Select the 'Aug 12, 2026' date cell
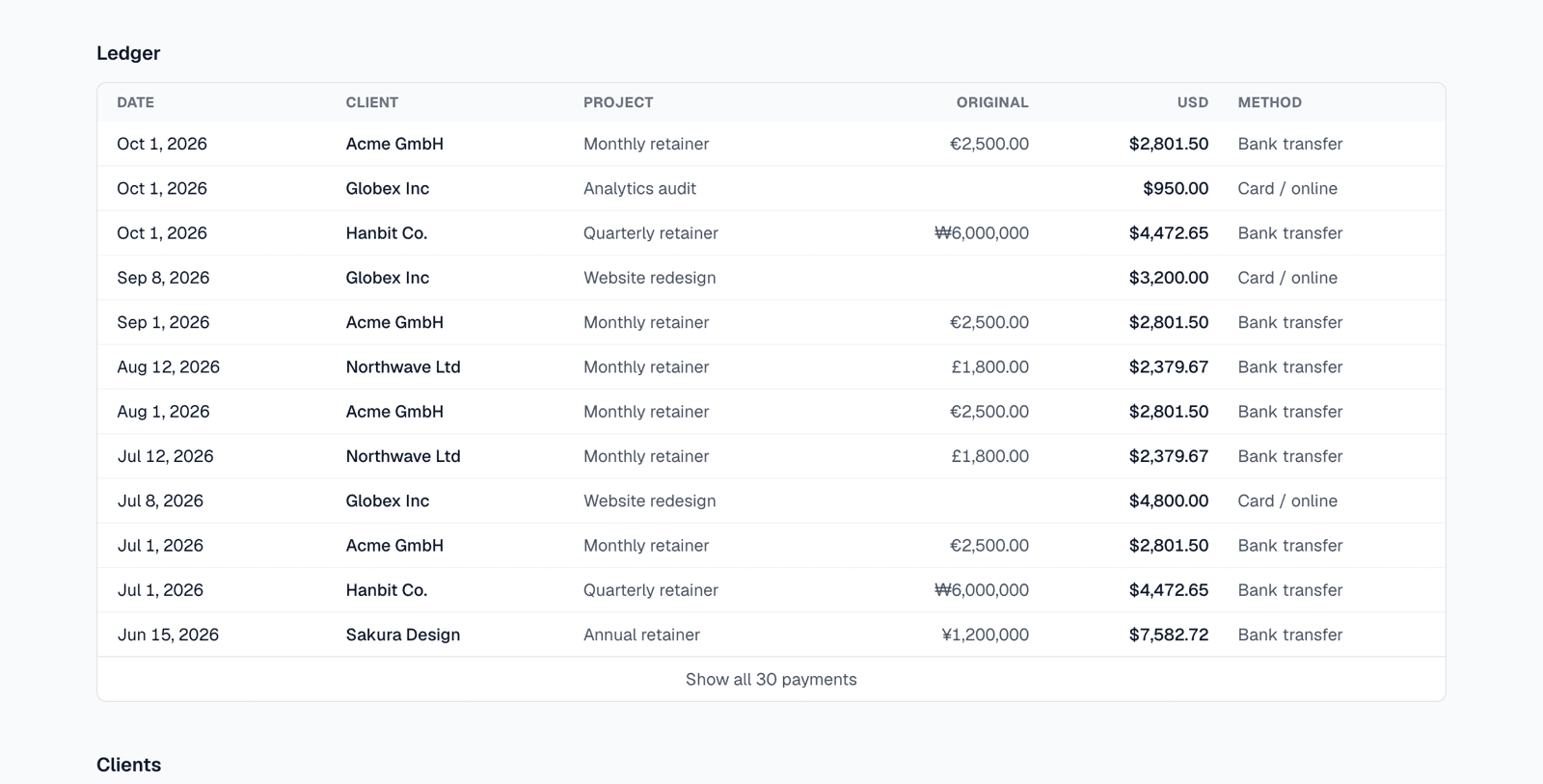Screen dimensions: 1543x784 pyautogui.click(x=169, y=366)
